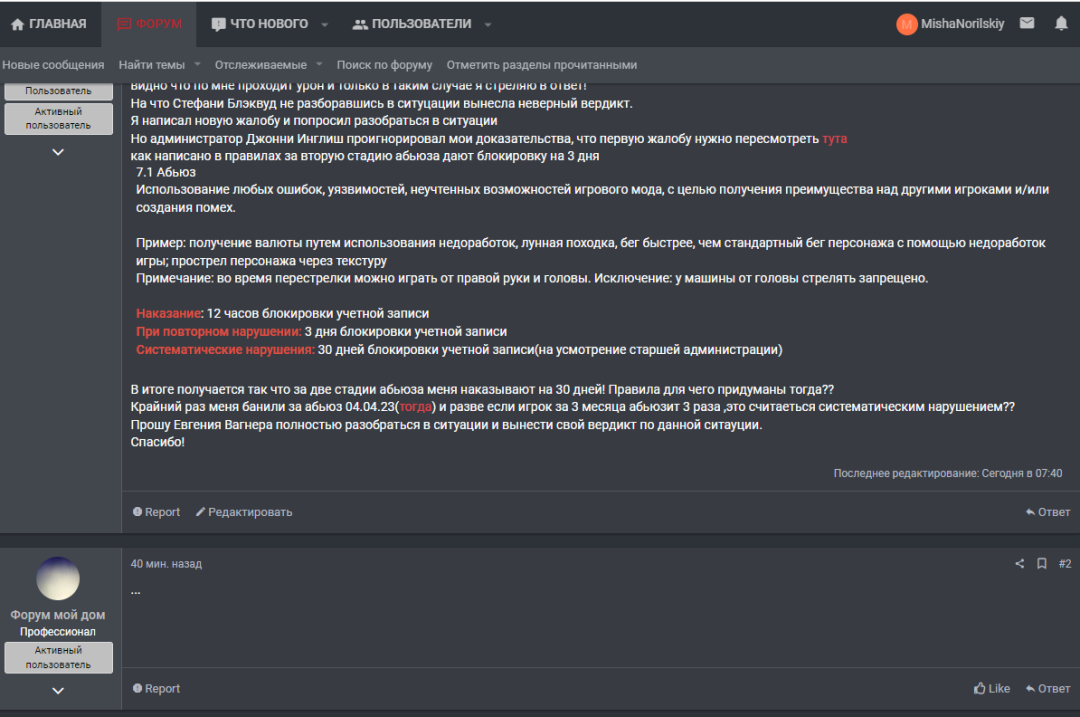Image resolution: width=1080 pixels, height=717 pixels.
Task: Open the red тута link
Action: (834, 138)
